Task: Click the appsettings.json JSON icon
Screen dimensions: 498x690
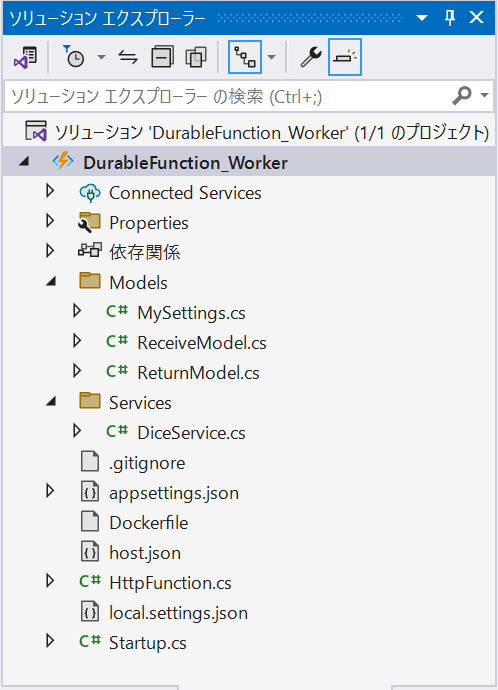Action: click(x=90, y=492)
